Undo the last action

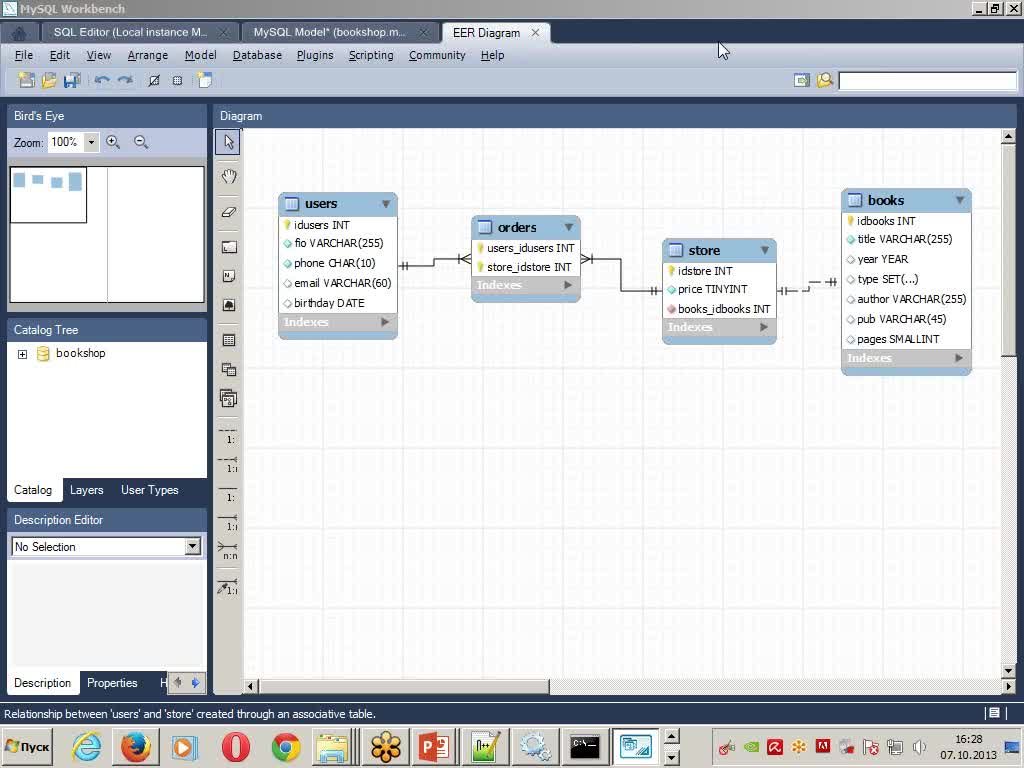tap(102, 80)
